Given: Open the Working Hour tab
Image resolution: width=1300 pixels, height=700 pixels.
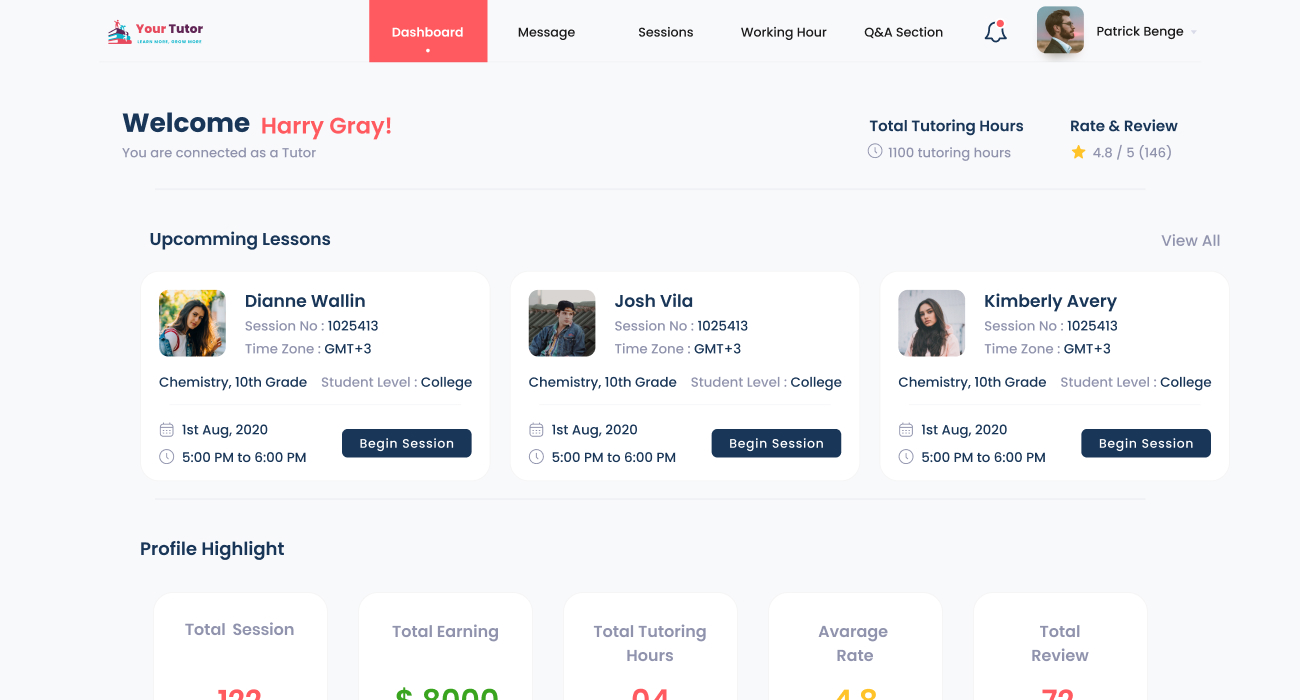Looking at the screenshot, I should tap(783, 32).
